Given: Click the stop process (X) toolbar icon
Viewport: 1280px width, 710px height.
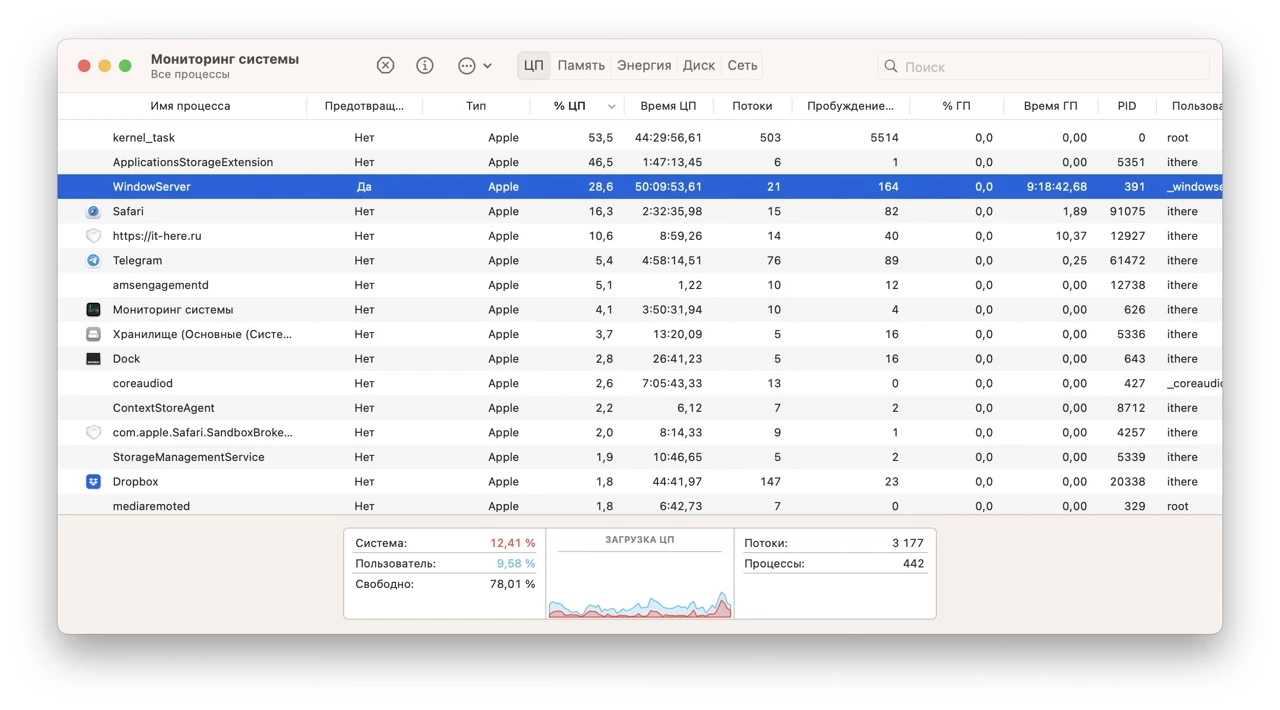Looking at the screenshot, I should point(385,64).
